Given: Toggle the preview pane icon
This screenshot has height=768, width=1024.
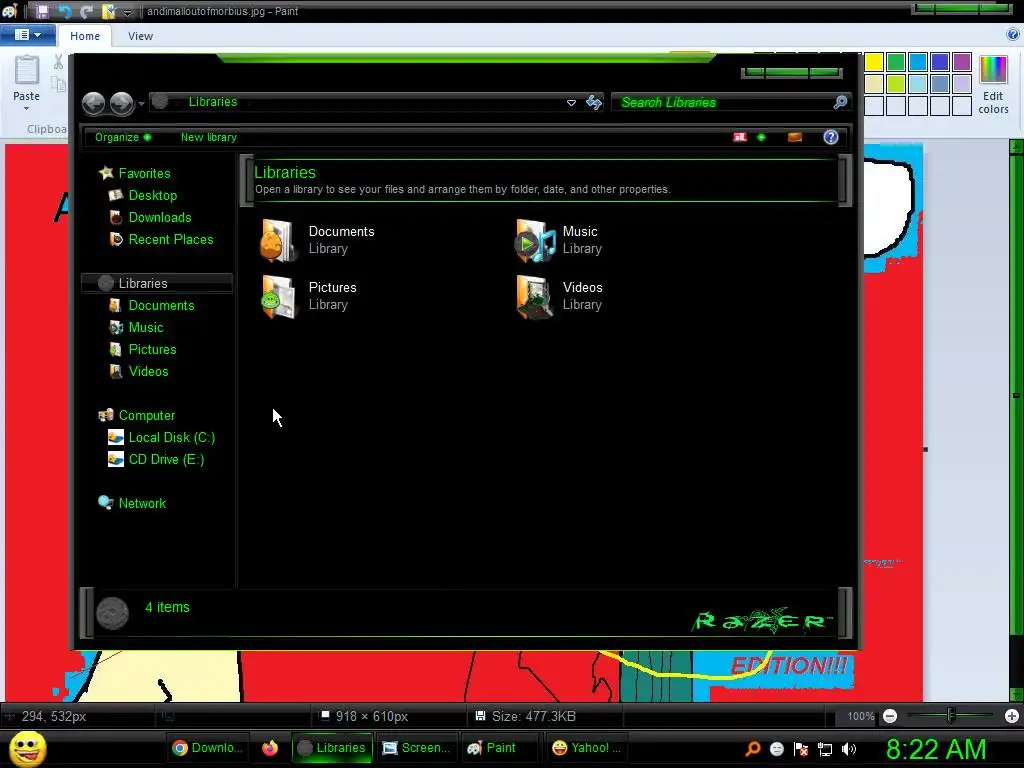Looking at the screenshot, I should 795,137.
